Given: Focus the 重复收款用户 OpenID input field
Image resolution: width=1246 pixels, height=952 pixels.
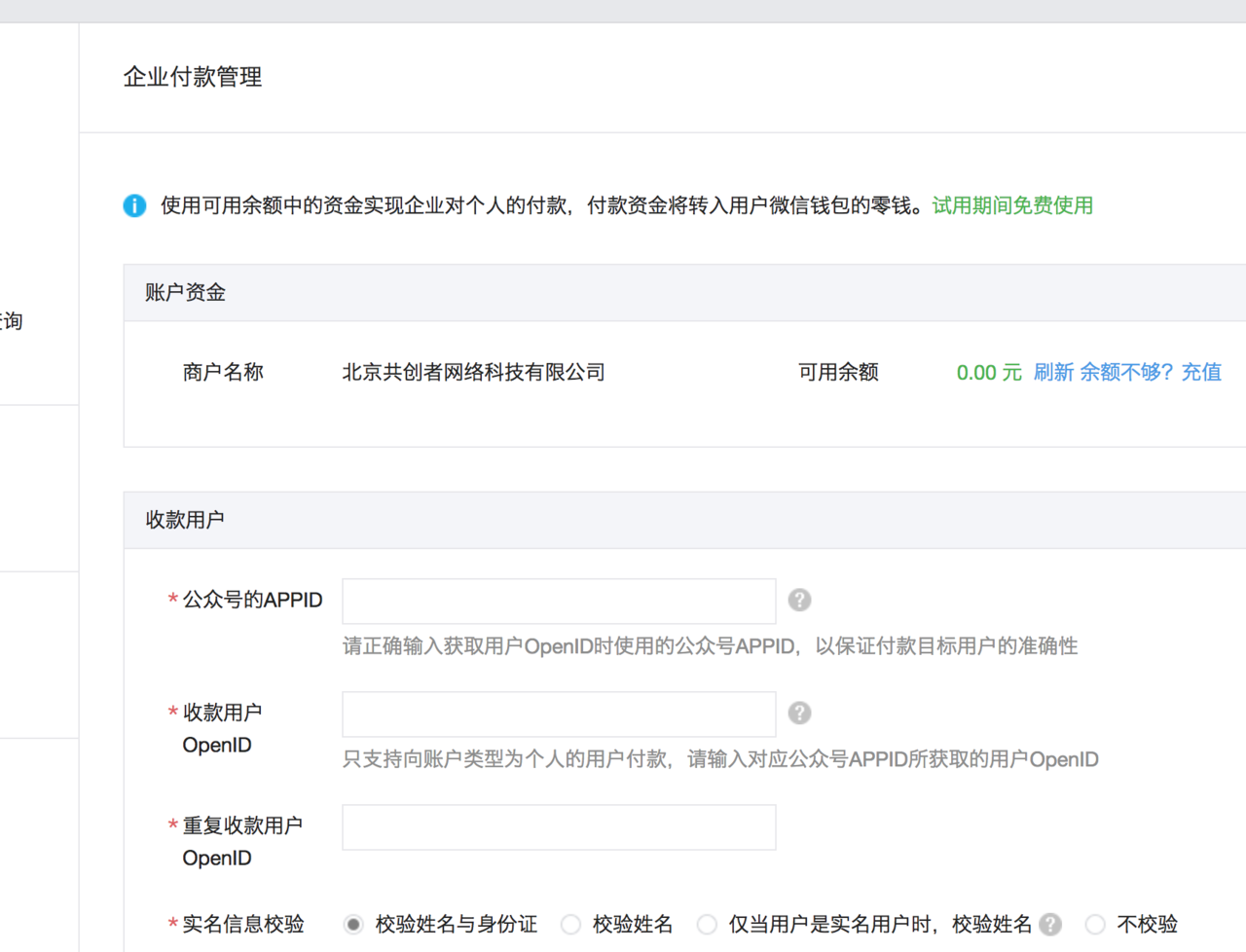Looking at the screenshot, I should click(x=559, y=826).
